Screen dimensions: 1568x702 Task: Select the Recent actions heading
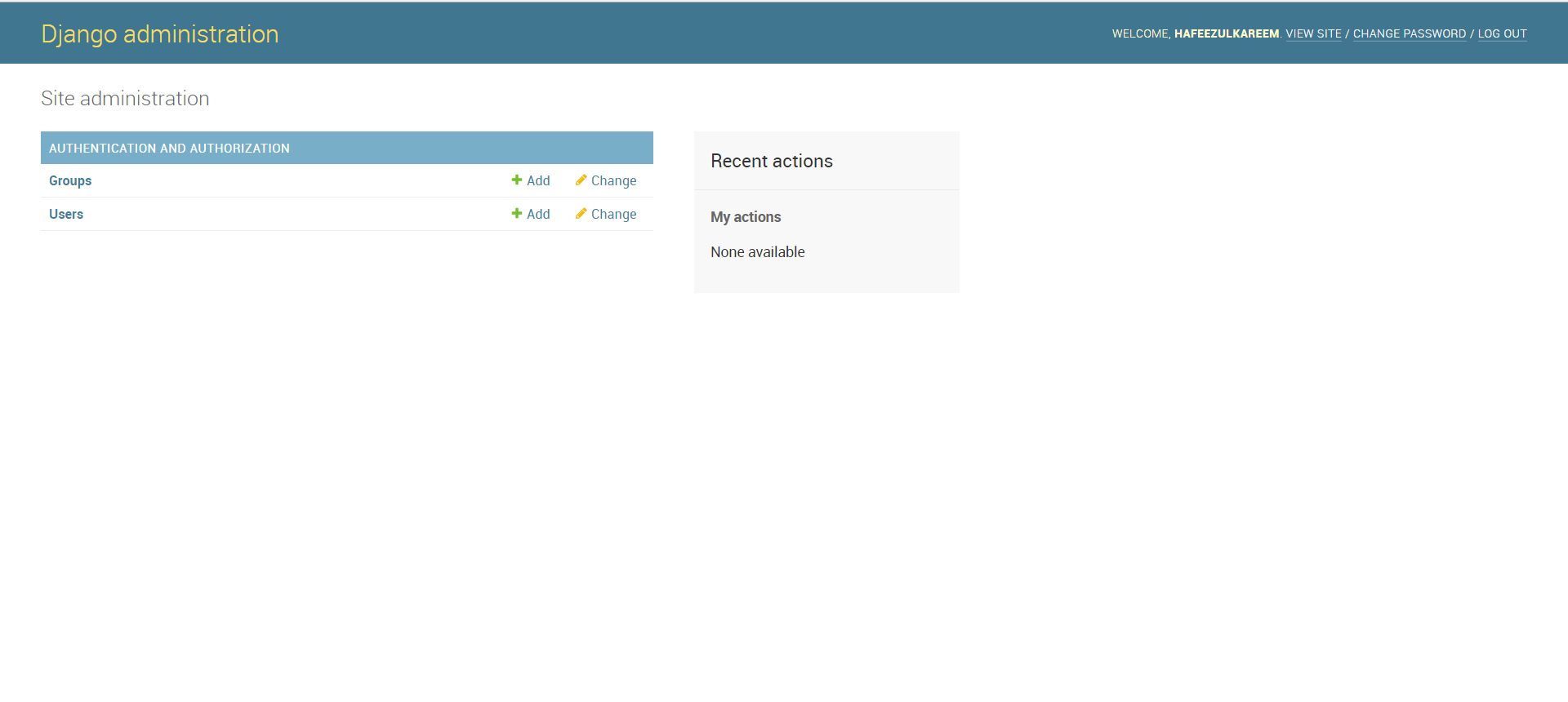[x=772, y=162]
